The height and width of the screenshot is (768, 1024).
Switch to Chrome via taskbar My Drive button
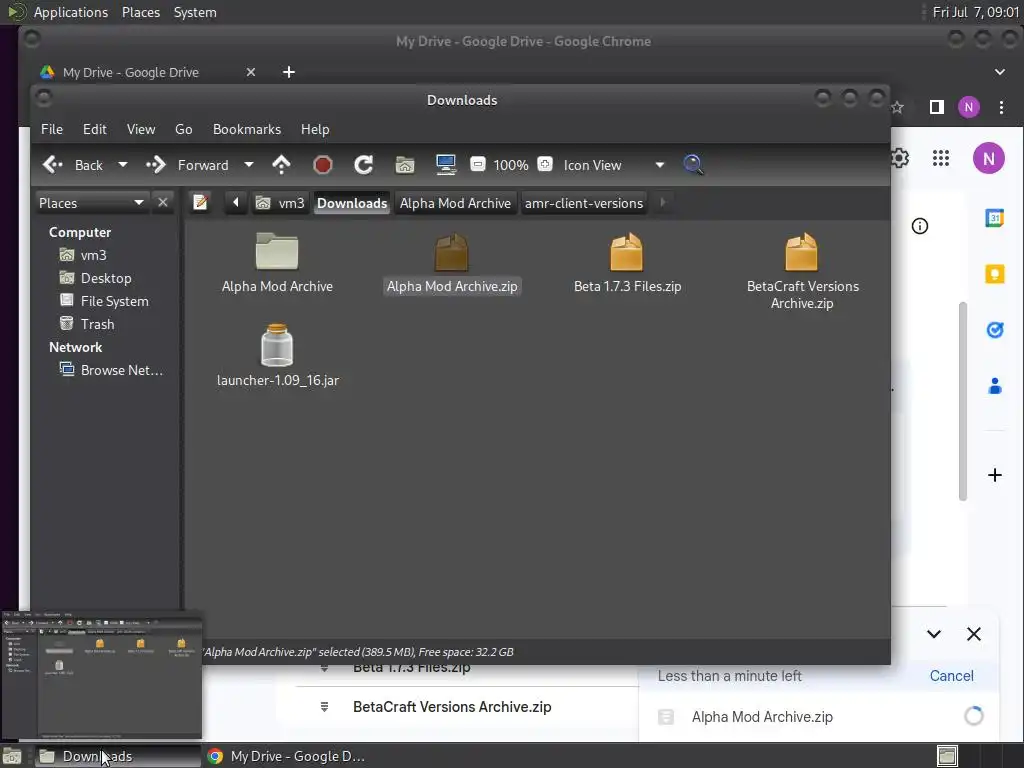pyautogui.click(x=287, y=756)
